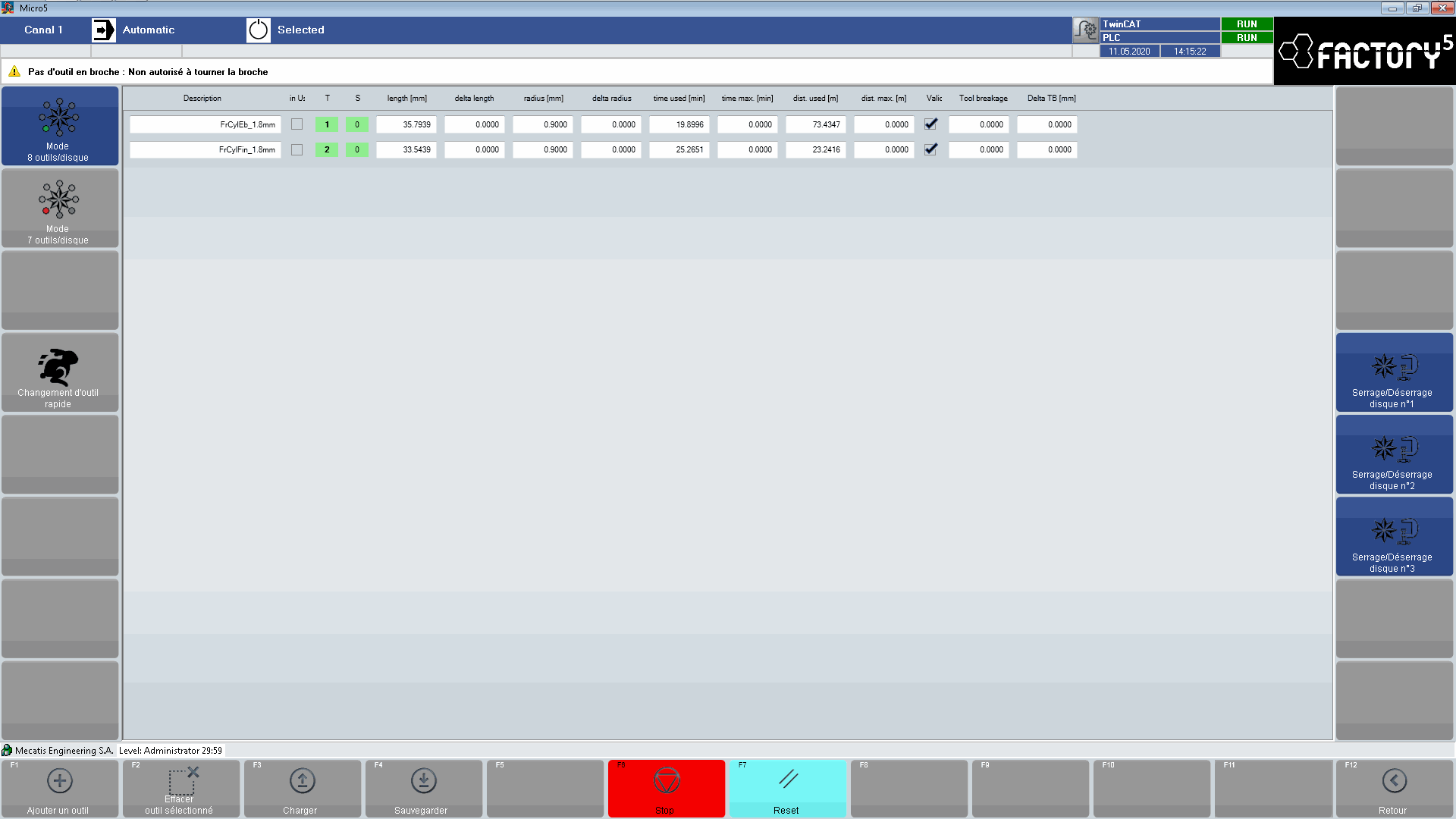Click T number cell 1
The width and height of the screenshot is (1456, 819).
[x=327, y=124]
